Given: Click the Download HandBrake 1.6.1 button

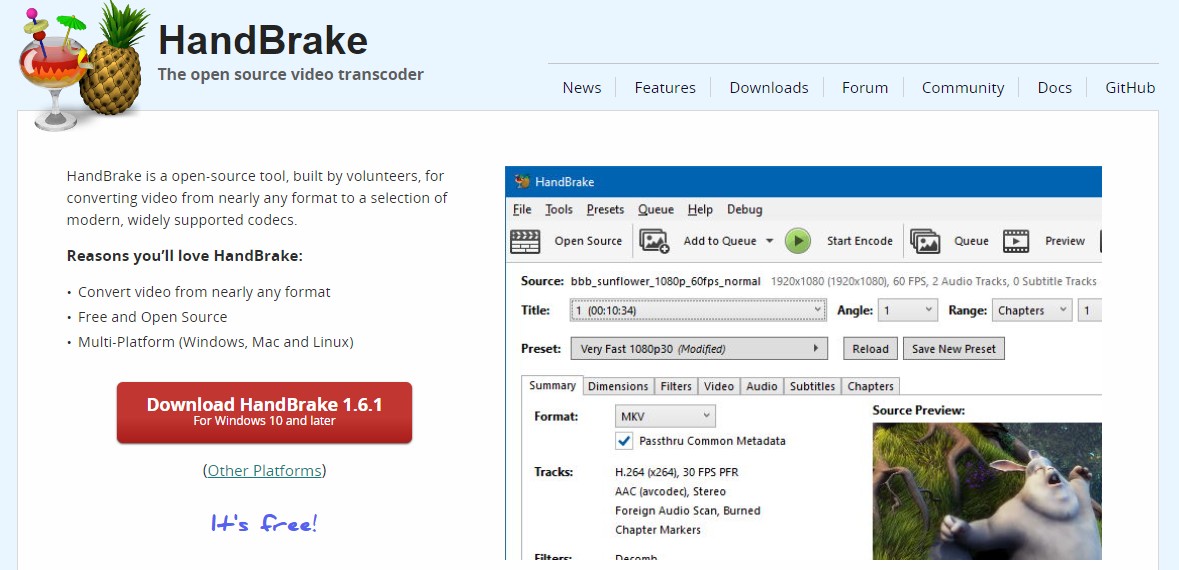Looking at the screenshot, I should click(264, 412).
